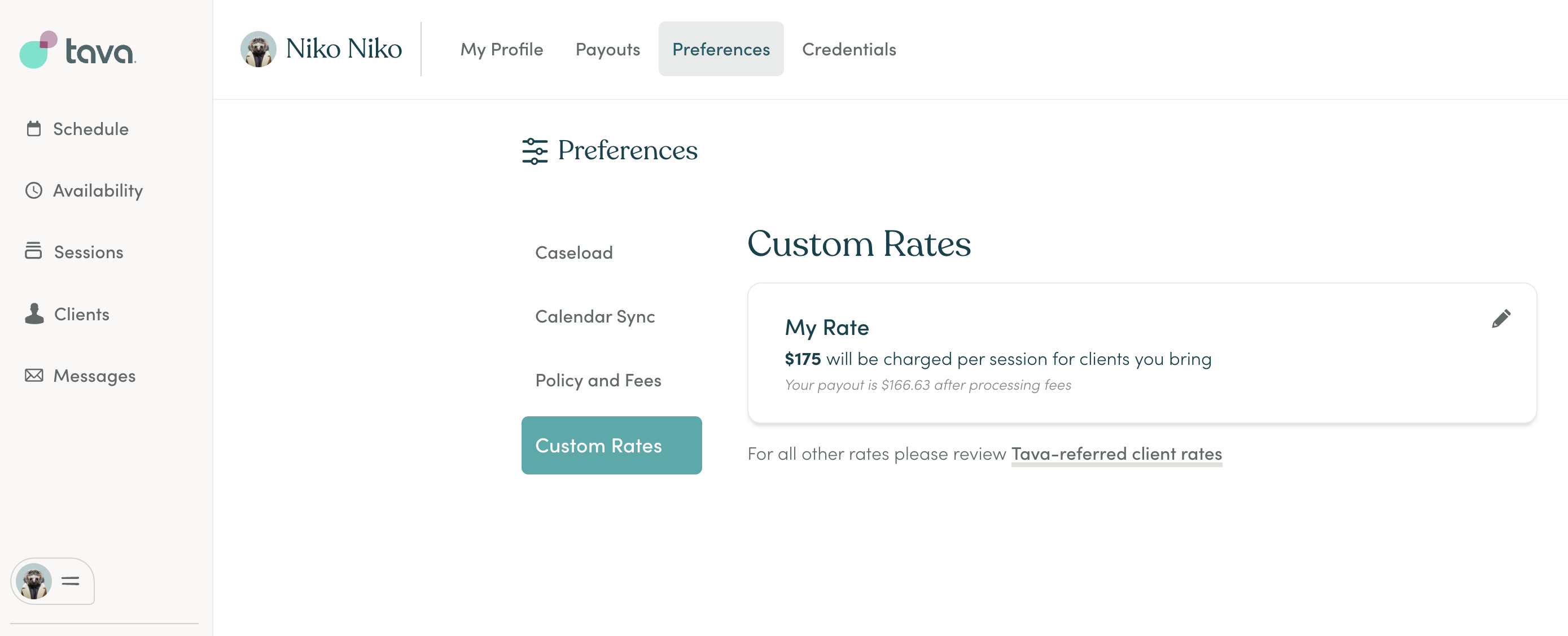Open the Payouts tab
The image size is (1568, 636).
607,49
